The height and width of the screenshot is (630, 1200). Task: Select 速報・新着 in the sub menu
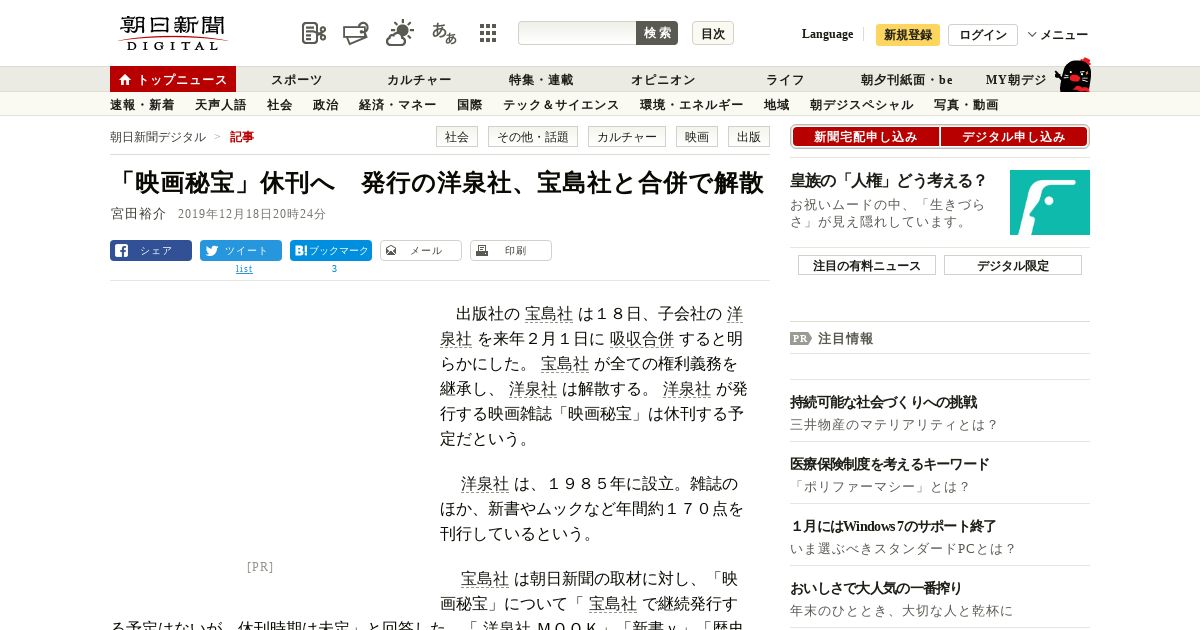pyautogui.click(x=142, y=105)
